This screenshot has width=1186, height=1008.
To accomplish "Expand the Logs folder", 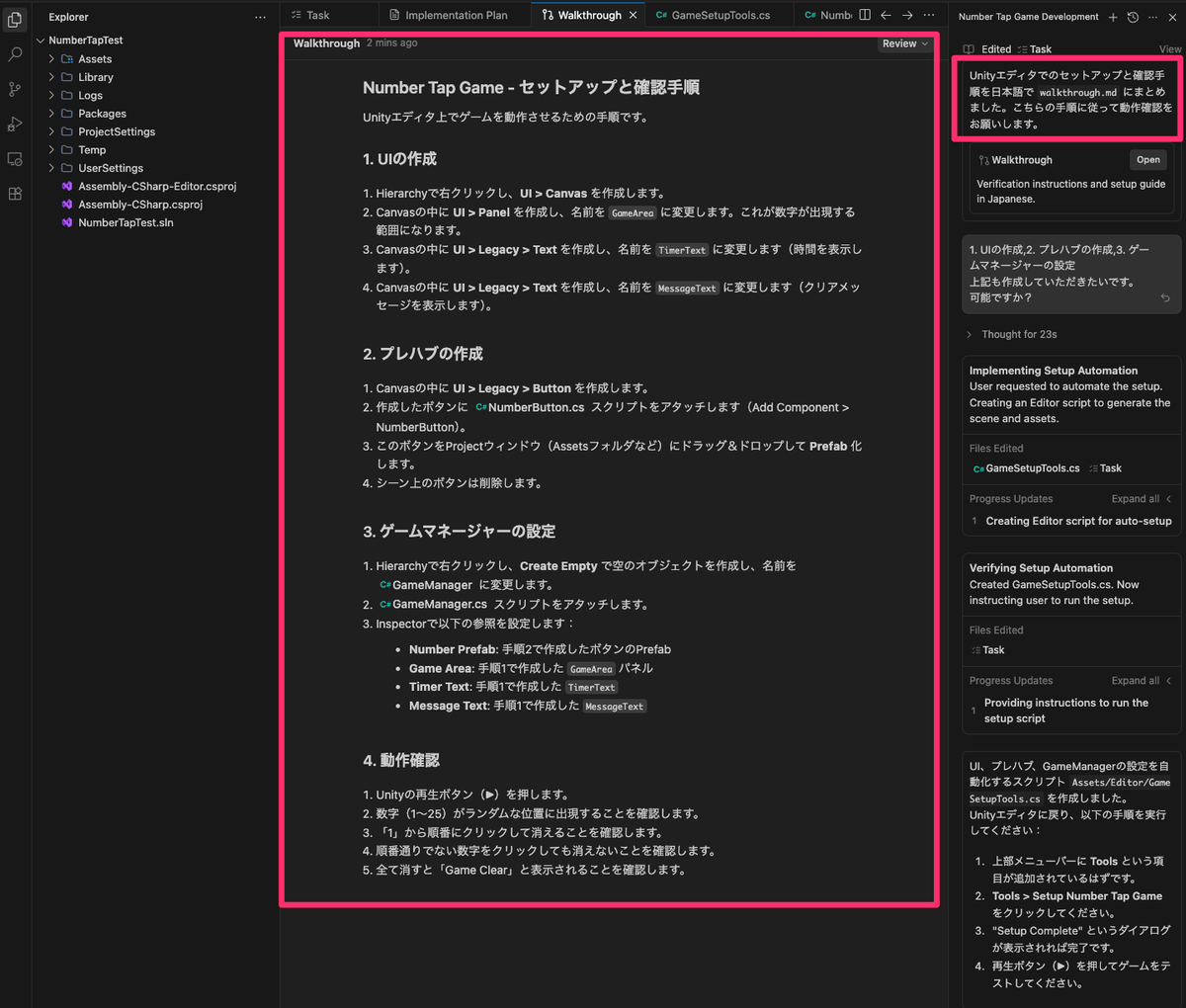I will [x=51, y=96].
